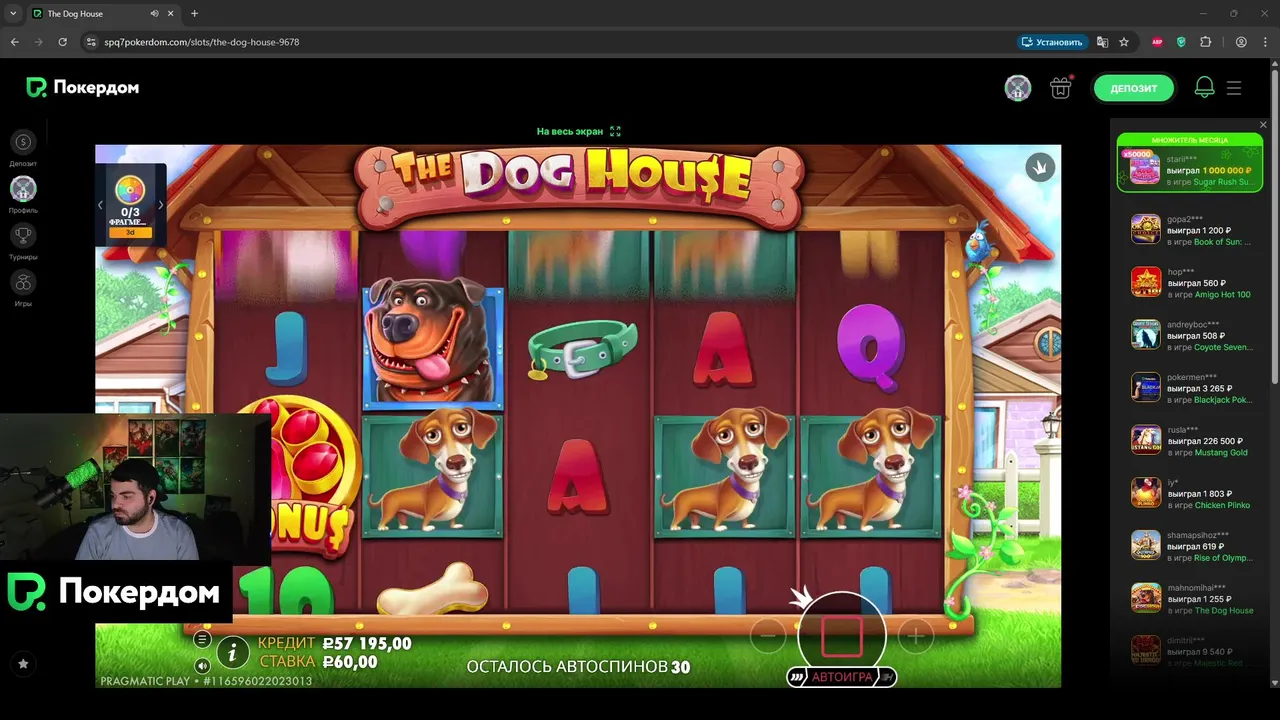The image size is (1280, 720).
Task: Open Coyote Seven game link
Action: click(1223, 347)
